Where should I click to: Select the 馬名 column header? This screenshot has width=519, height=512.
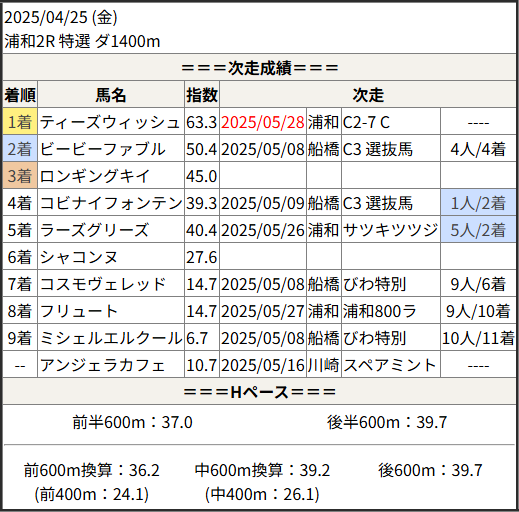click(111, 94)
